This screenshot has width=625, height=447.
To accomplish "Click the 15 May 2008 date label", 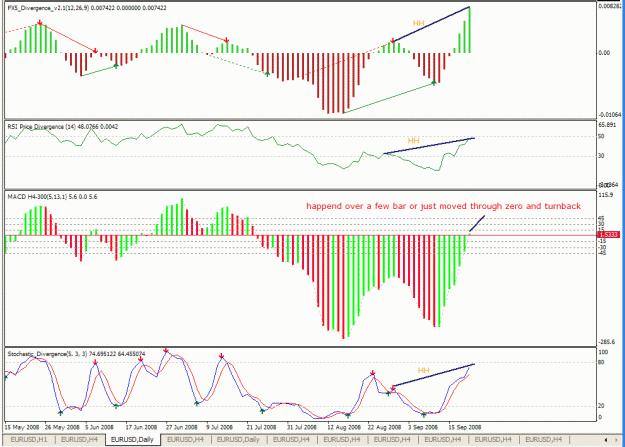I will click(22, 427).
